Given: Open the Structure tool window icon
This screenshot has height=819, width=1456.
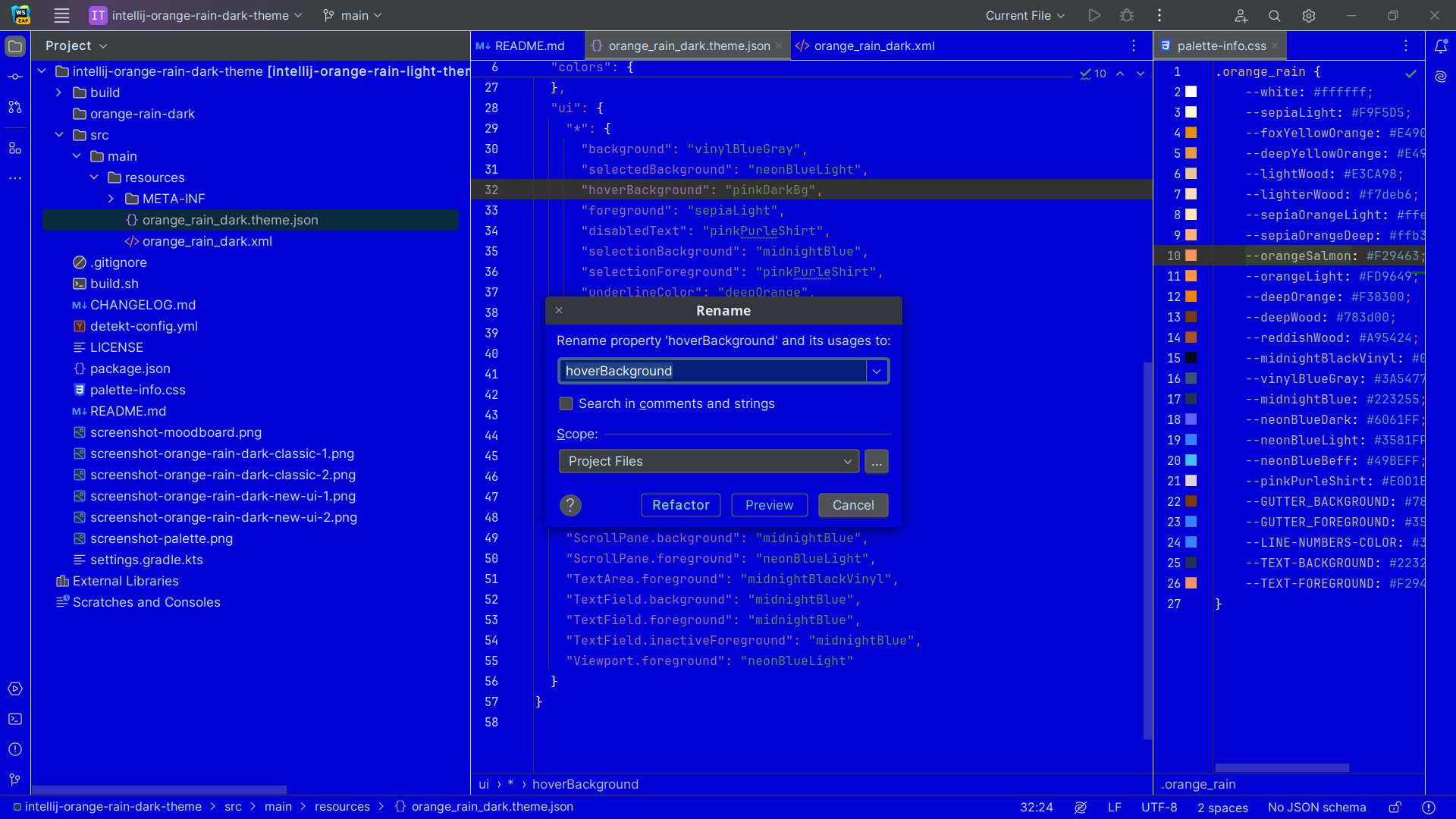Looking at the screenshot, I should 15,148.
